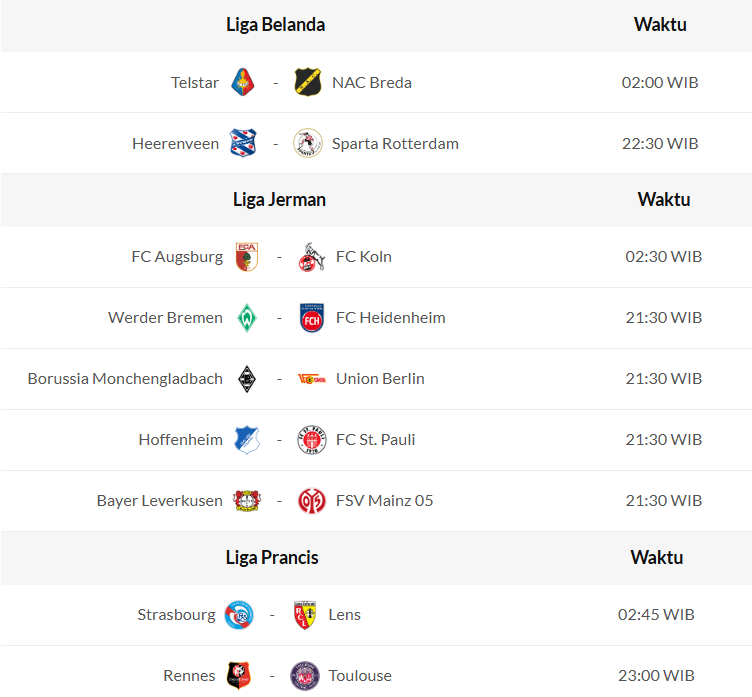
Task: Click the Telstar club logo
Action: click(x=243, y=82)
